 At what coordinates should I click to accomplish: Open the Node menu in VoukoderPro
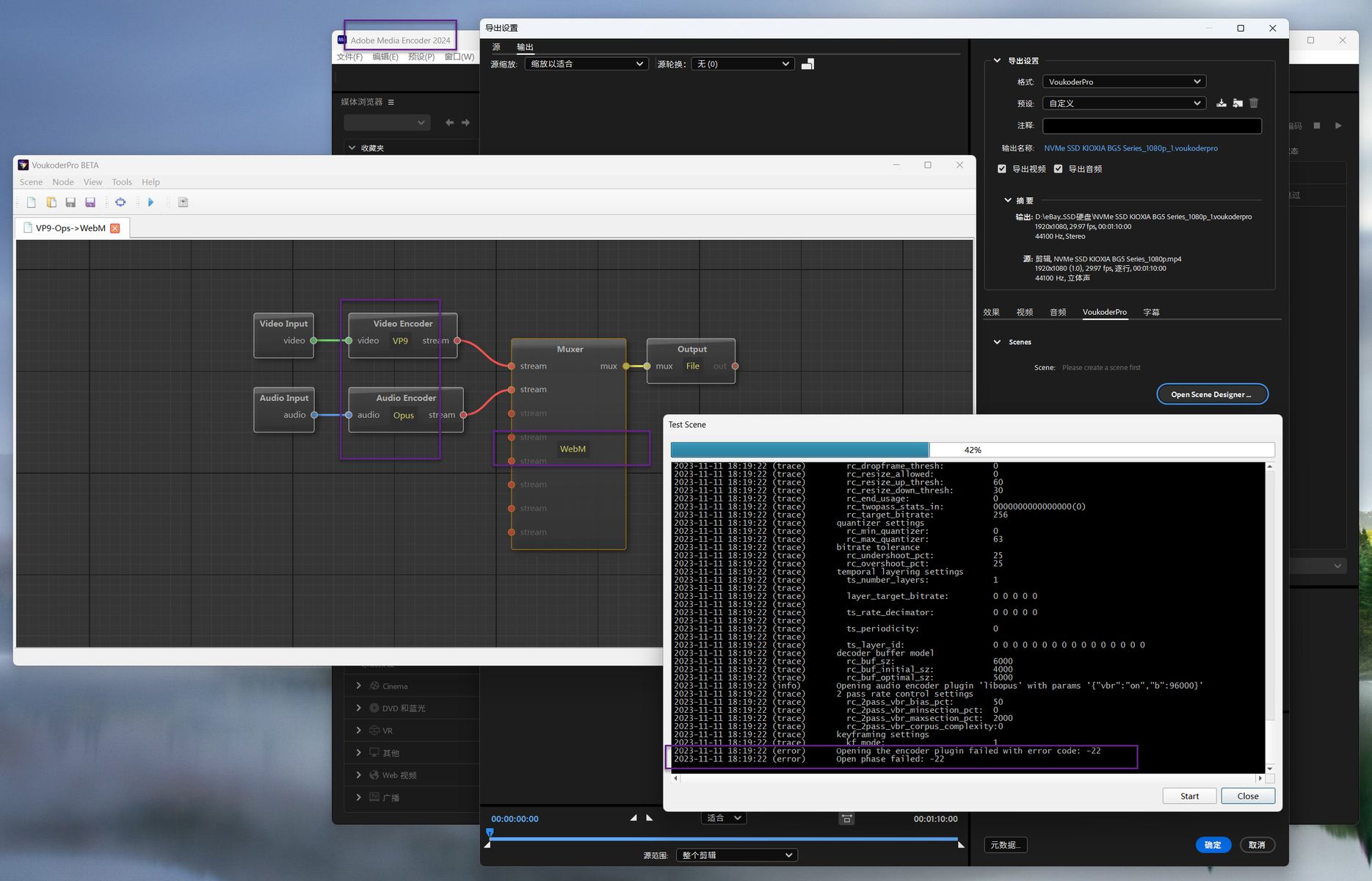click(62, 182)
